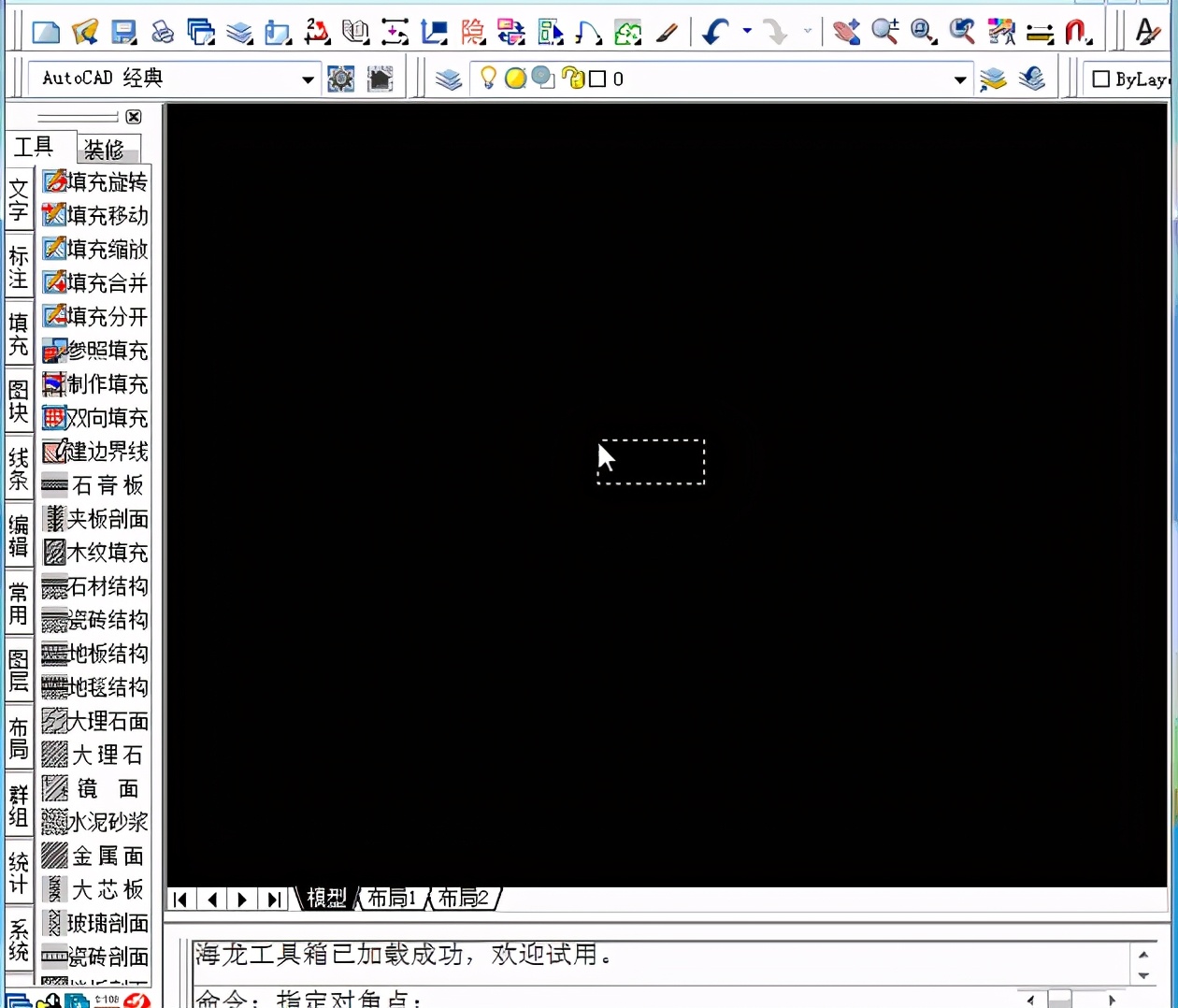Screen dimensions: 1178x1008
Task: Select the 常用 side tab
Action: [x=19, y=603]
